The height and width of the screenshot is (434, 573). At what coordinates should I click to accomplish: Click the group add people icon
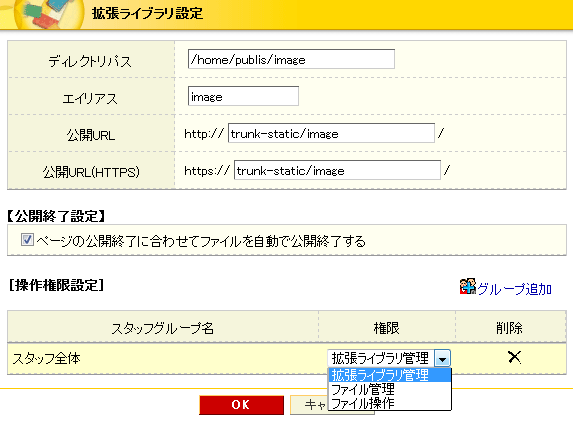468,286
